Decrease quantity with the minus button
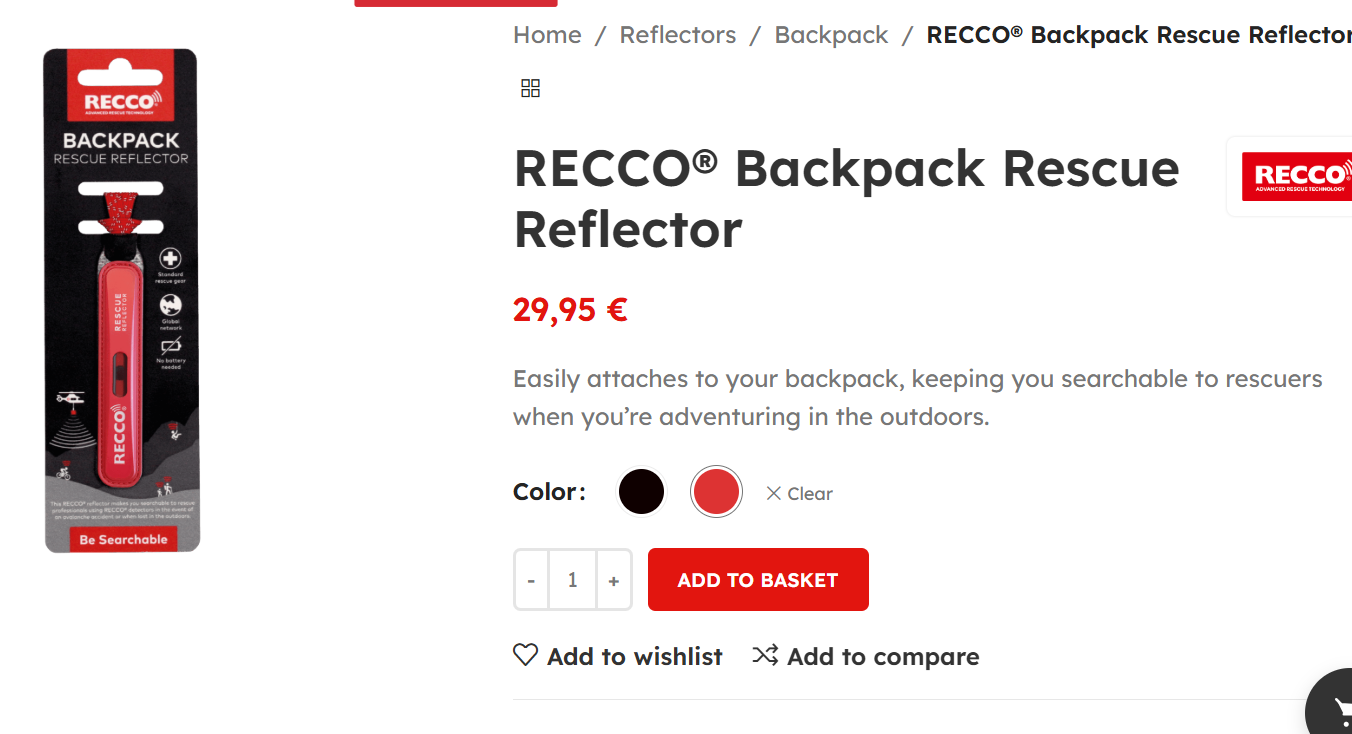The height and width of the screenshot is (734, 1352). 531,580
